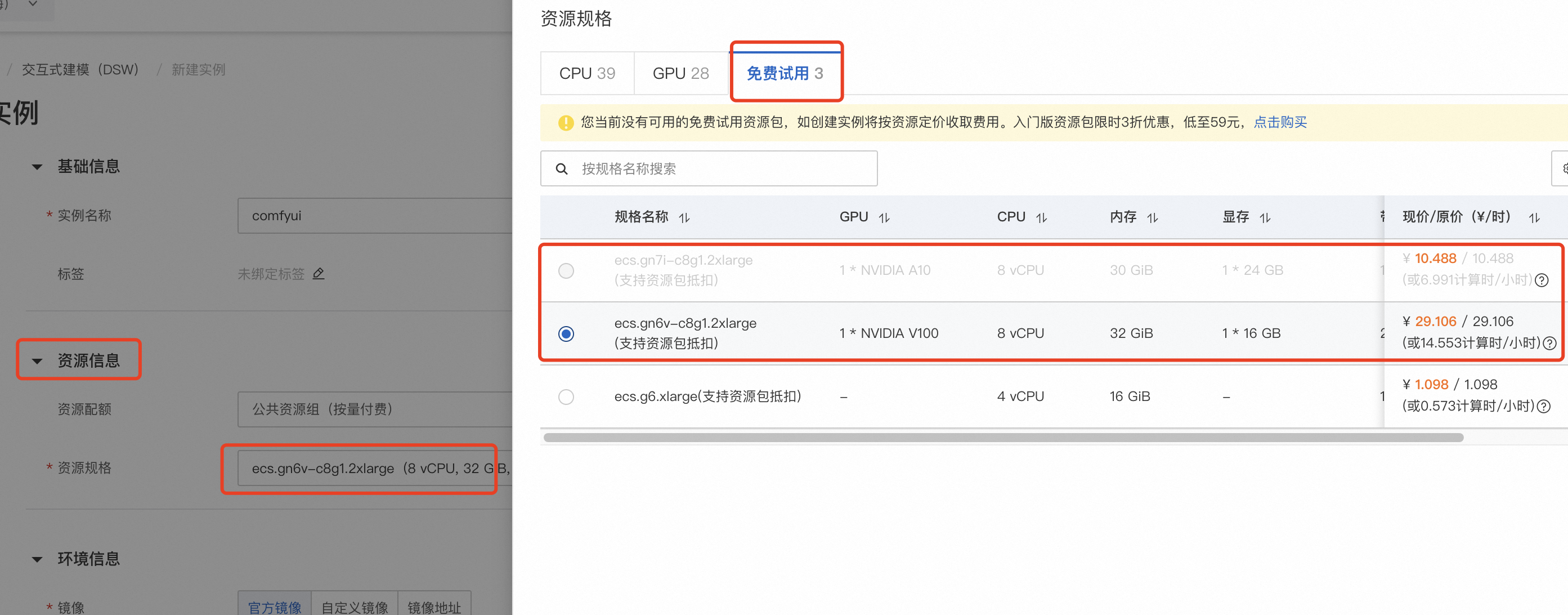Click the ¥ 29.106 price text
Screen dimensions: 1568x615
coord(1429,322)
